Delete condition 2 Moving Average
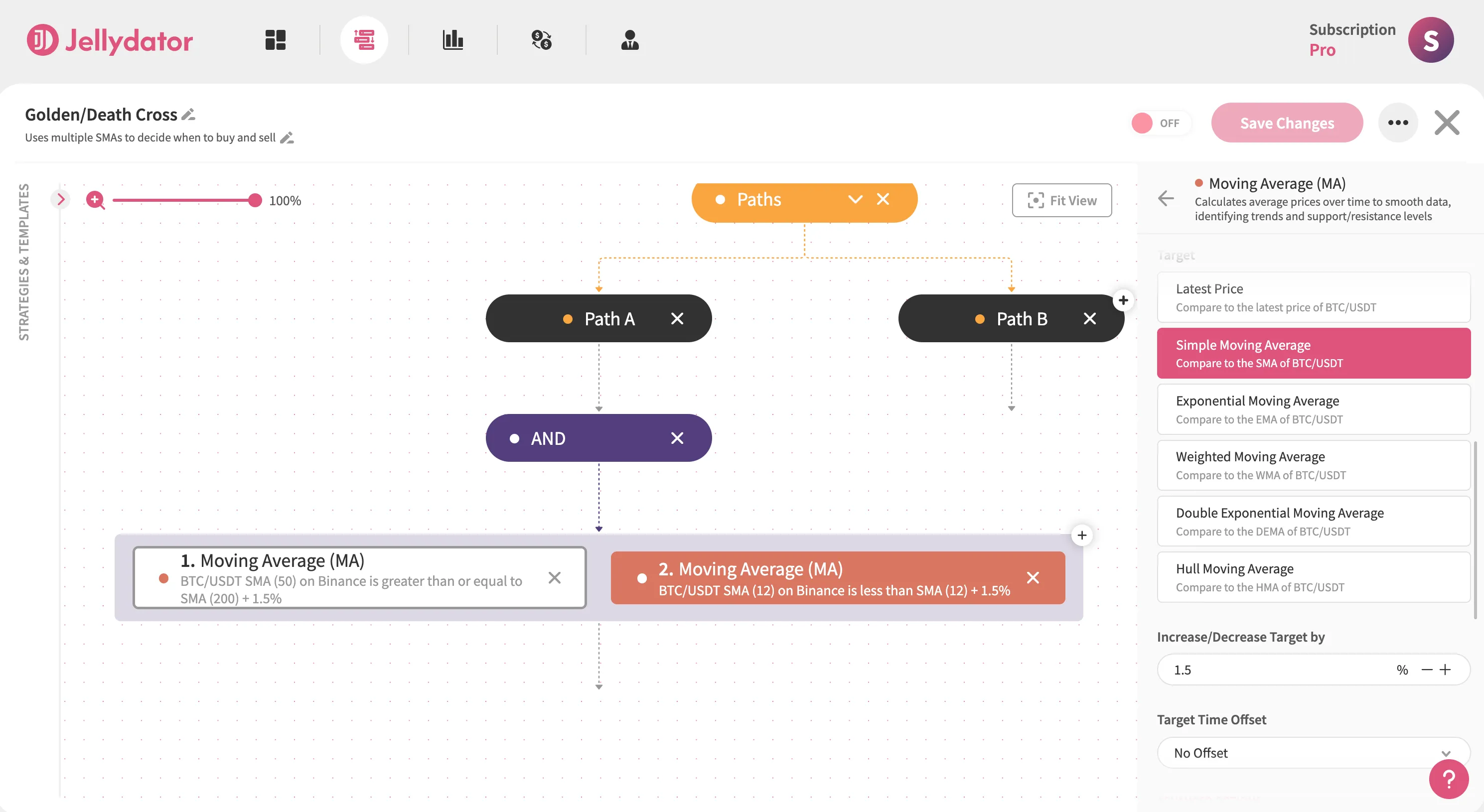The height and width of the screenshot is (812, 1484). click(x=1033, y=577)
